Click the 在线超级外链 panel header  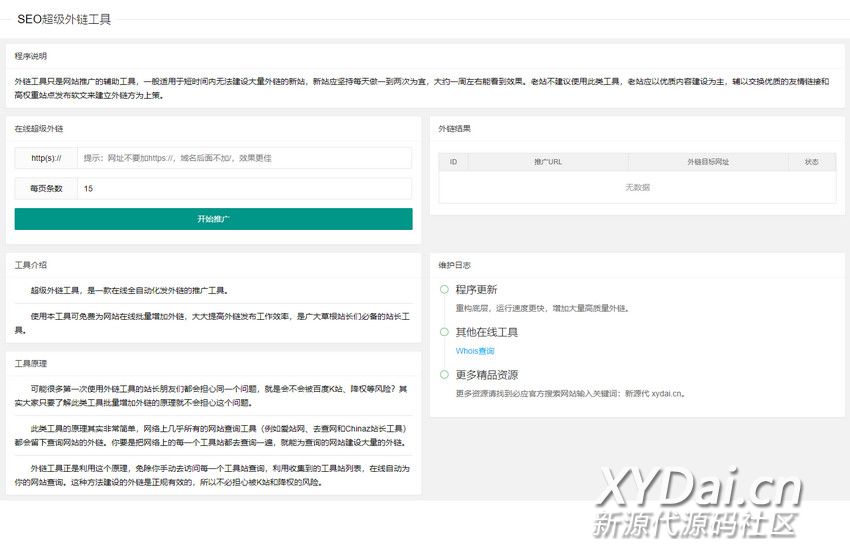pyautogui.click(x=38, y=129)
